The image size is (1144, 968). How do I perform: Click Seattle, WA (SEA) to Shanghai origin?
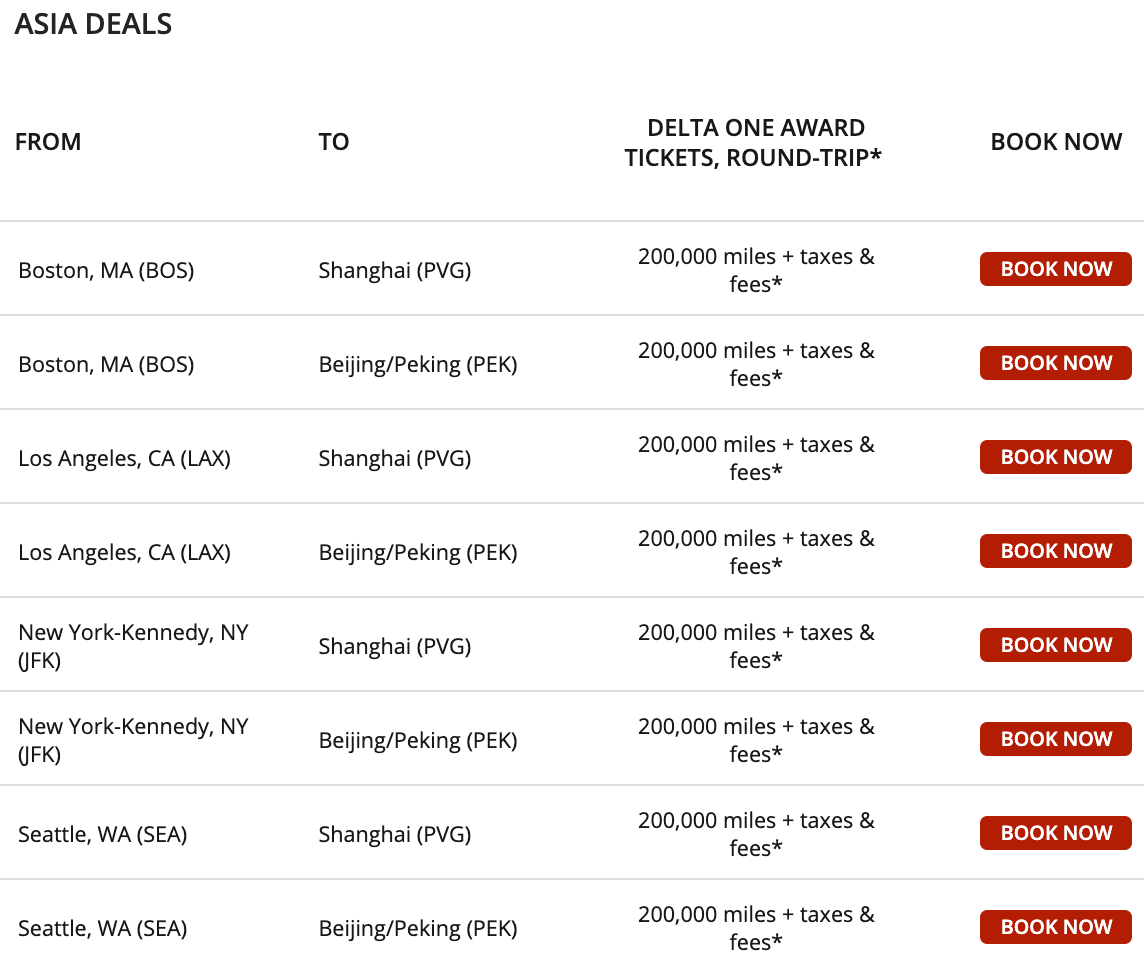point(102,834)
